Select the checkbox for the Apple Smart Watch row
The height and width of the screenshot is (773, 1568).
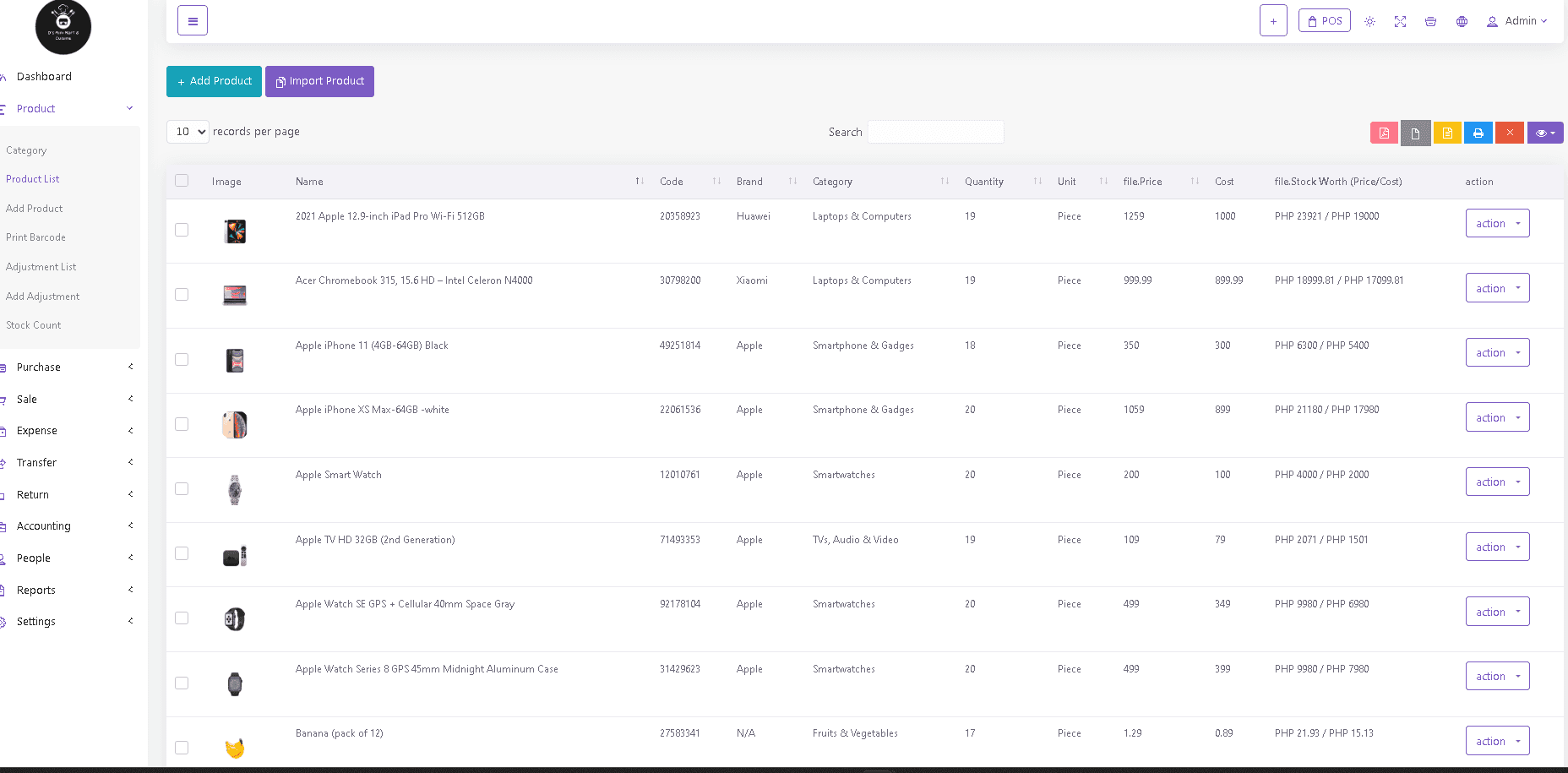[182, 489]
